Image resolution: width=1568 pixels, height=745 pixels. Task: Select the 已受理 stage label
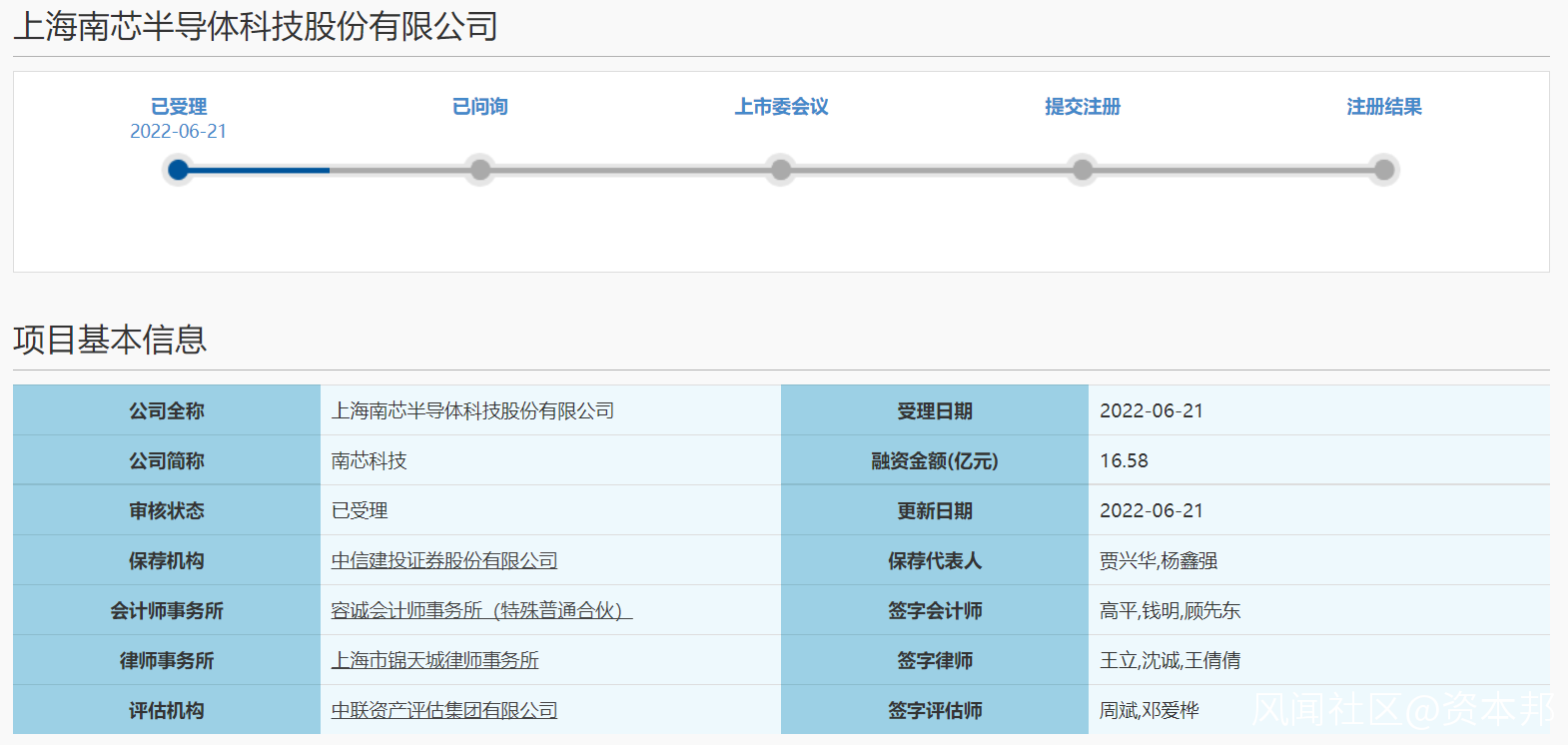point(179,107)
